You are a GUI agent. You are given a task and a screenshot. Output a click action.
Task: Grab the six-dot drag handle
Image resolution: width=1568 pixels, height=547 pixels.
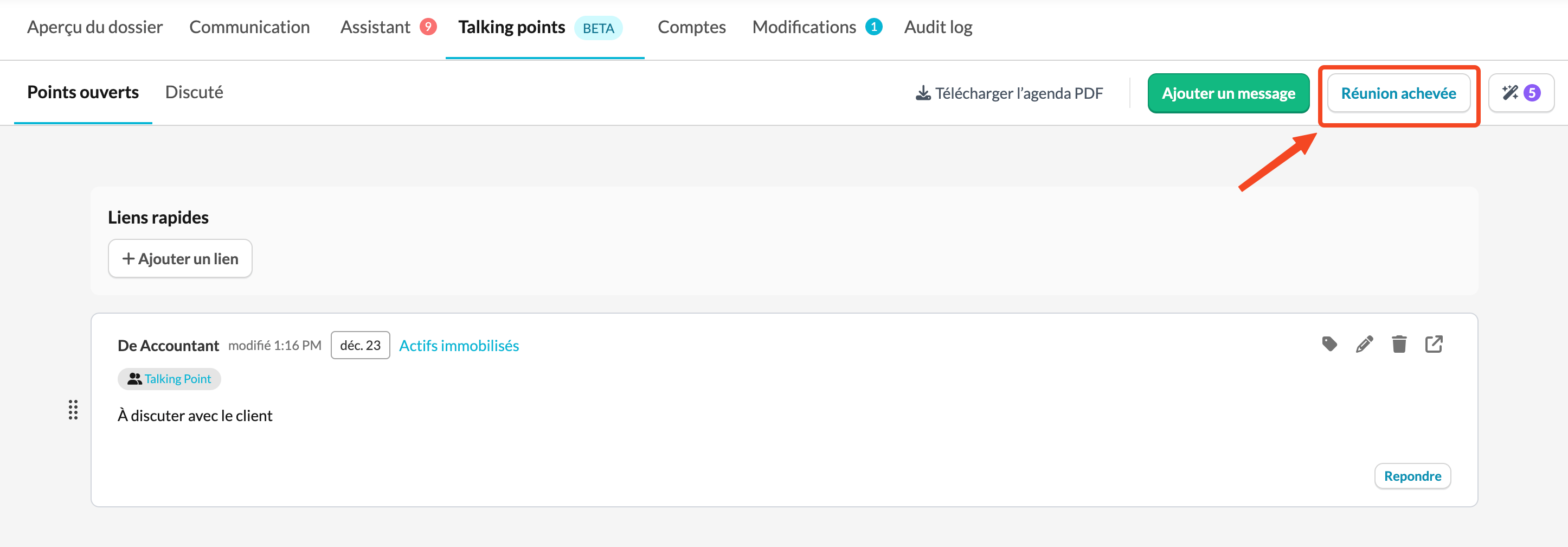pos(73,410)
